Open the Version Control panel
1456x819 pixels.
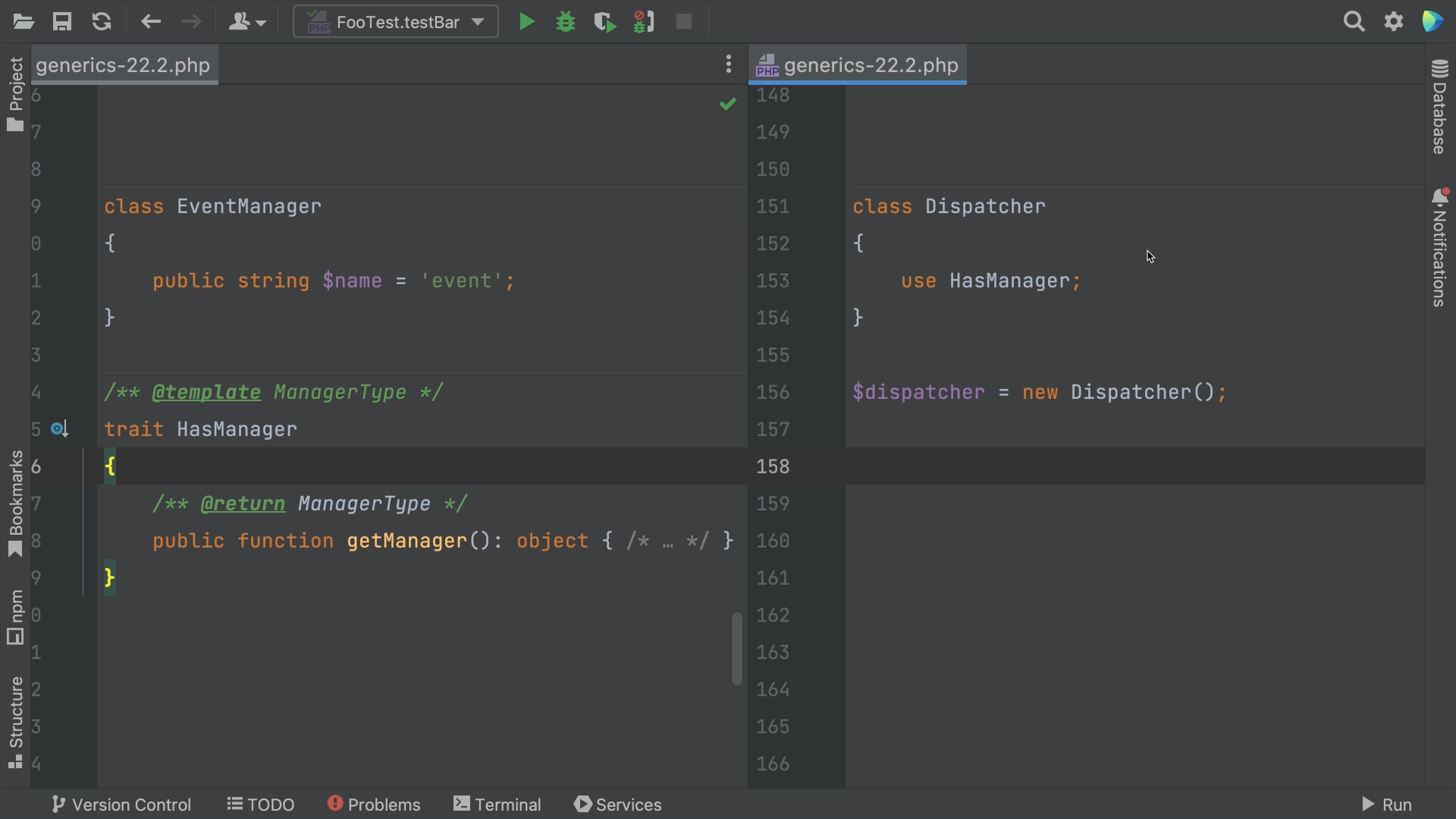121,805
